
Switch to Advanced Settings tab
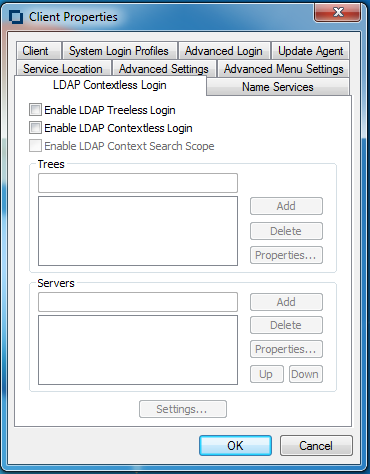(x=164, y=69)
